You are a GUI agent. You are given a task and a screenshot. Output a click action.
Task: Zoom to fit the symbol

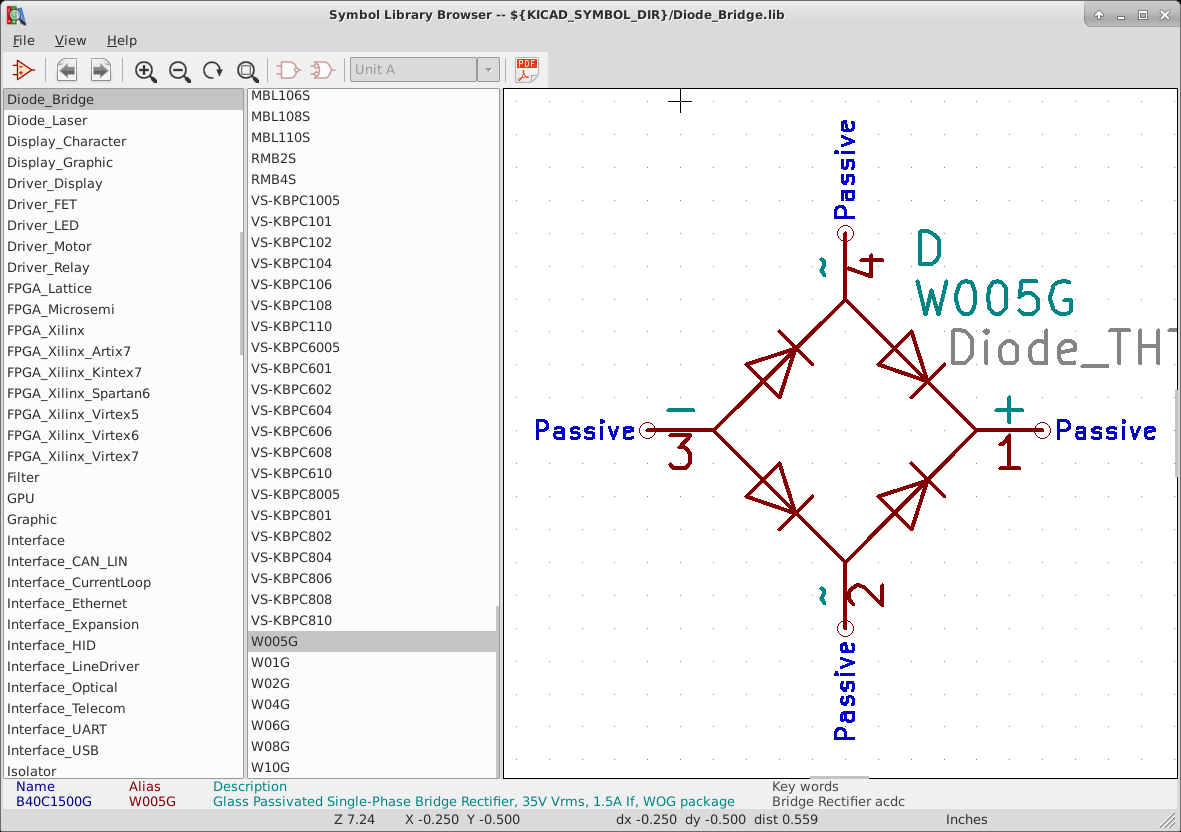pyautogui.click(x=247, y=71)
